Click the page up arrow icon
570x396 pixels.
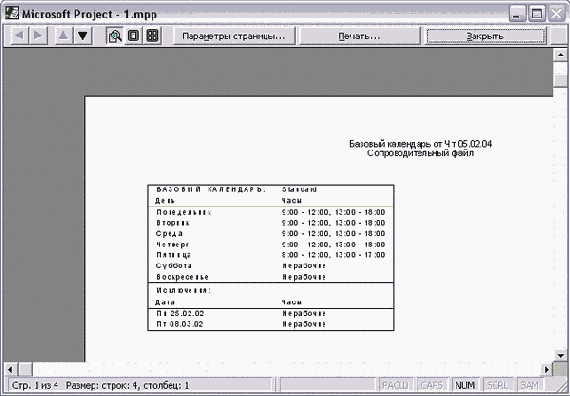click(x=64, y=36)
